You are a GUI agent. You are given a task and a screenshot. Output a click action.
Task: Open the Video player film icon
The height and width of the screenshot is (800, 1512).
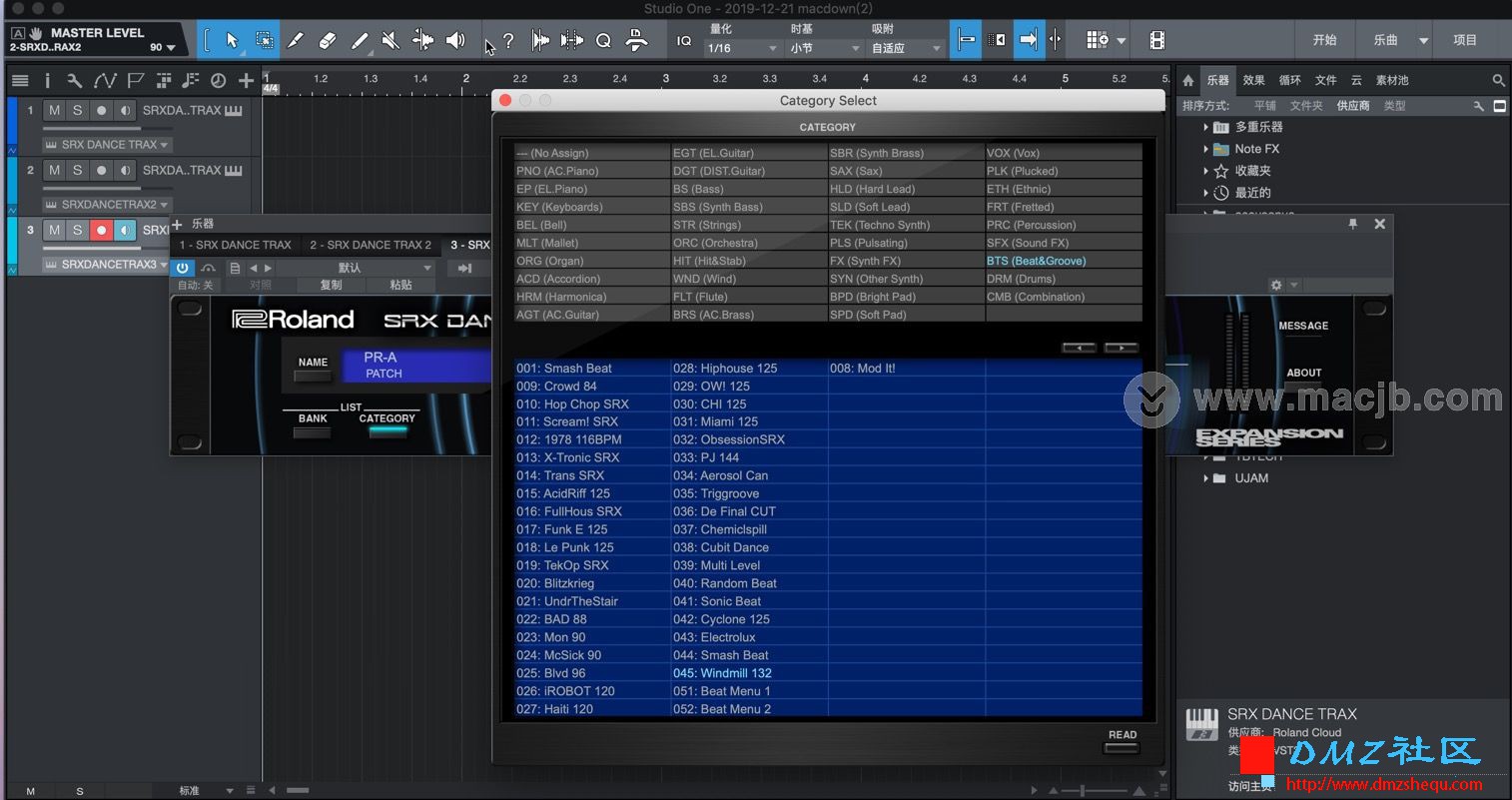pyautogui.click(x=1156, y=40)
